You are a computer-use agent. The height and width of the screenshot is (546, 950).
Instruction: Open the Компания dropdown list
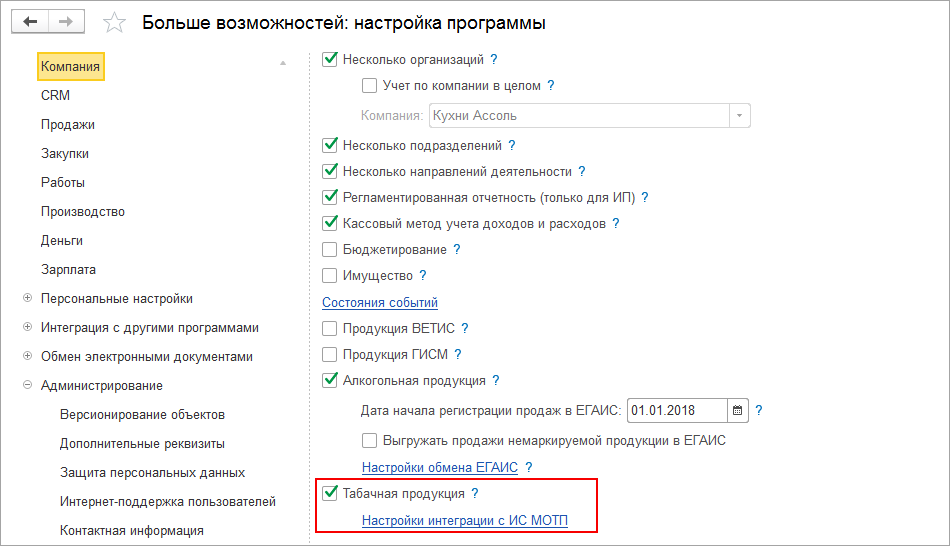[740, 115]
